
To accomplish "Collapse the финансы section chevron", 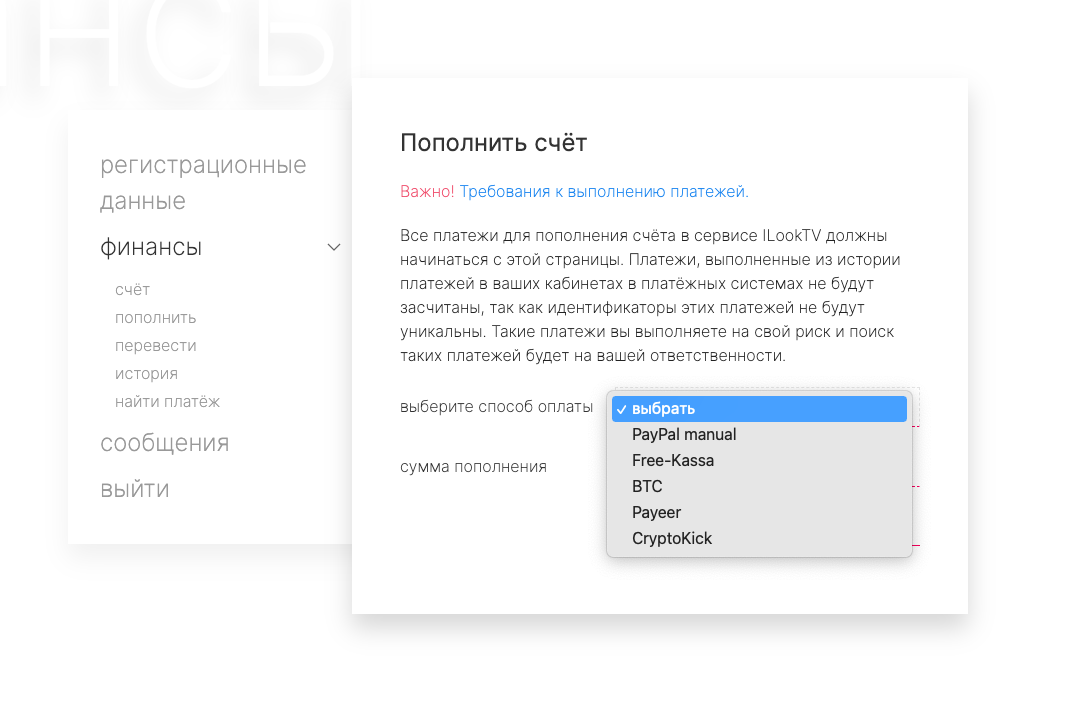I will (x=334, y=247).
